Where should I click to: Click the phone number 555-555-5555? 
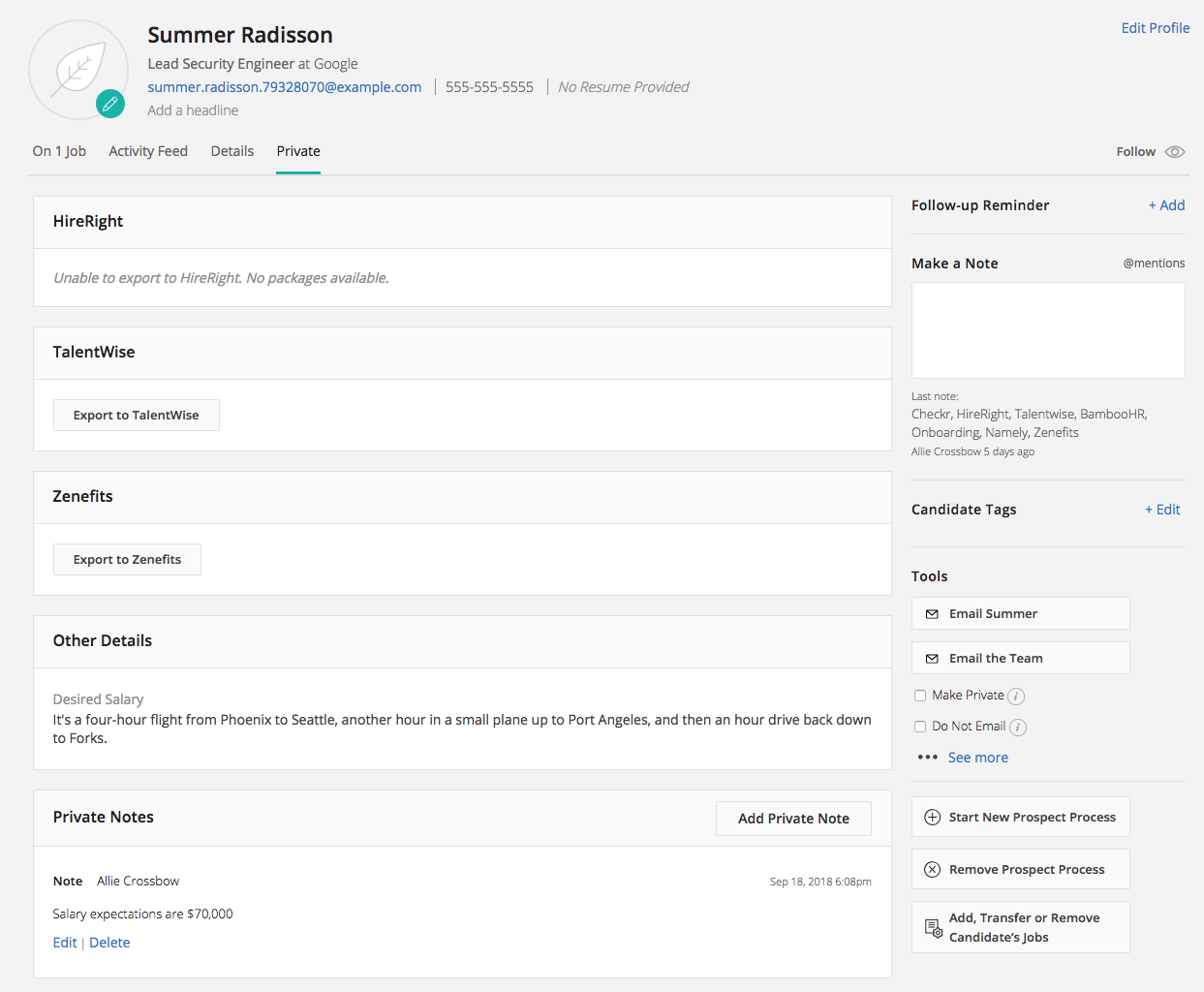click(x=489, y=87)
